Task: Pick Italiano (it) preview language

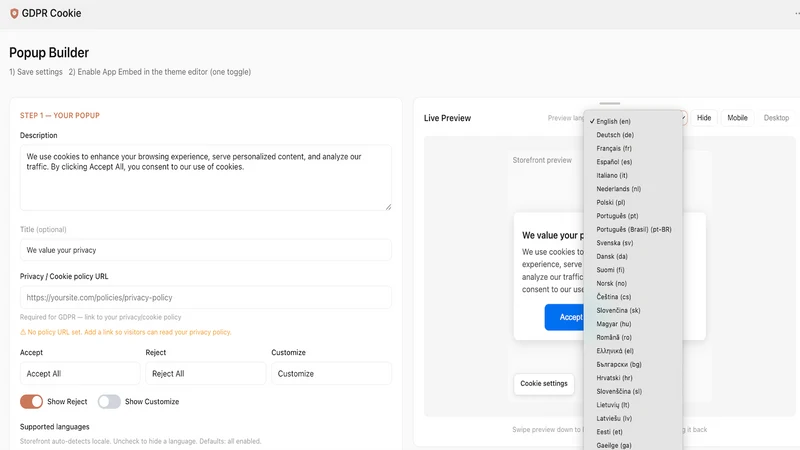Action: (633, 176)
